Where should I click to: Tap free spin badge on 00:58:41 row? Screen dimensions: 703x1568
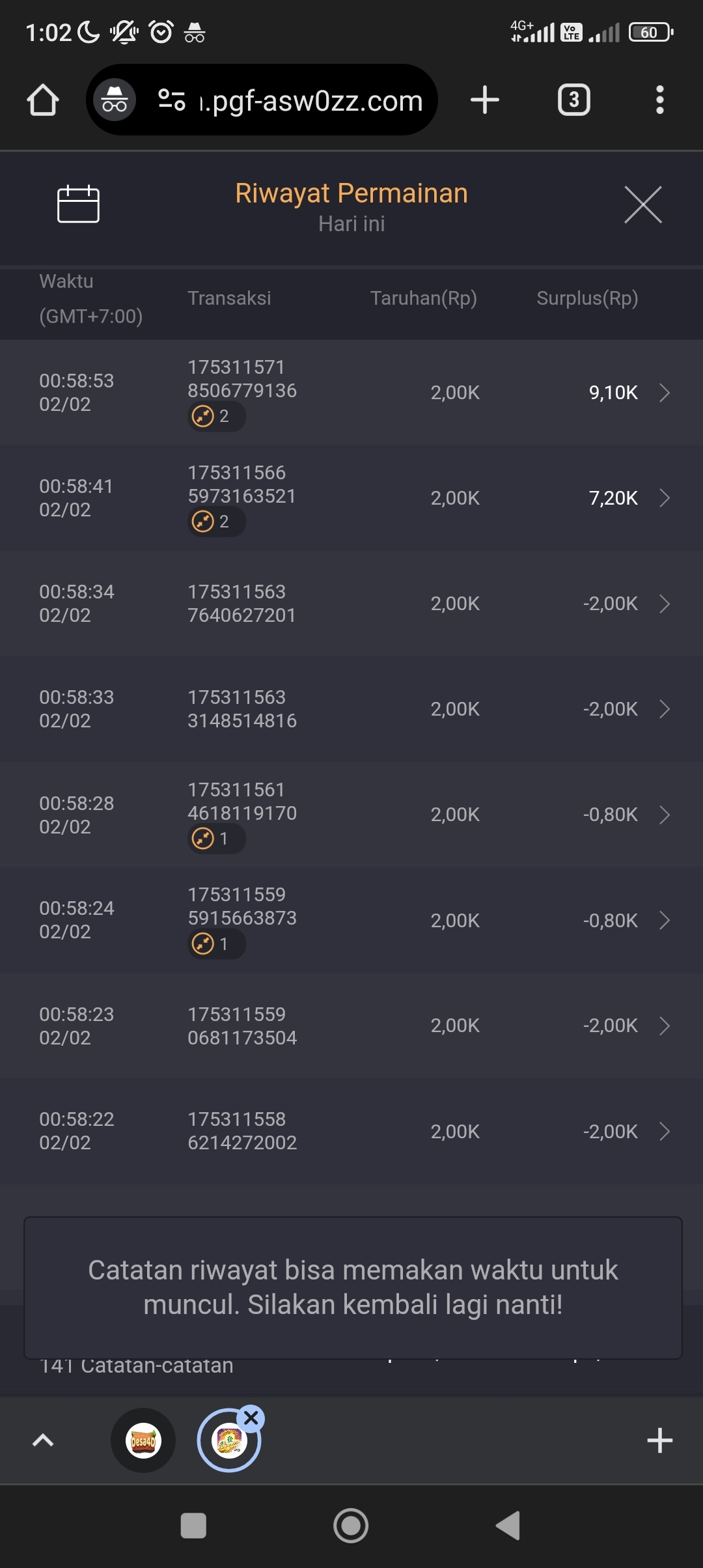pos(216,522)
